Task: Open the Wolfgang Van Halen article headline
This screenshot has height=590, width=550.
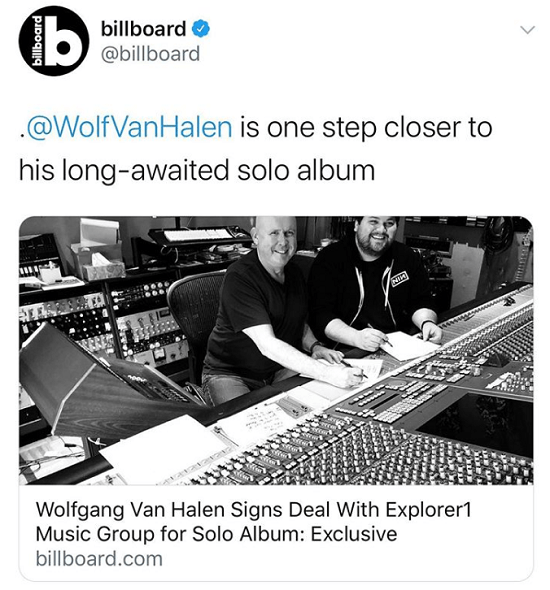Action: tap(254, 522)
